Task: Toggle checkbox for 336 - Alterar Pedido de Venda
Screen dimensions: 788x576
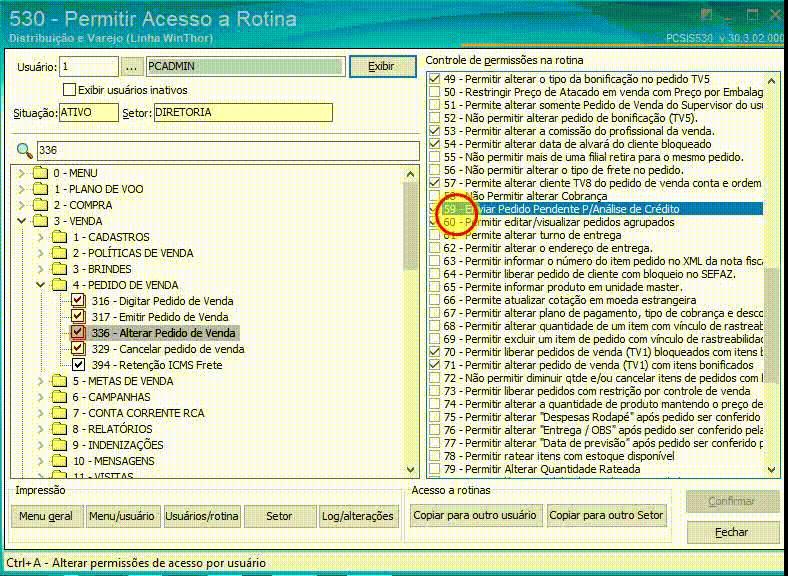Action: tap(78, 333)
